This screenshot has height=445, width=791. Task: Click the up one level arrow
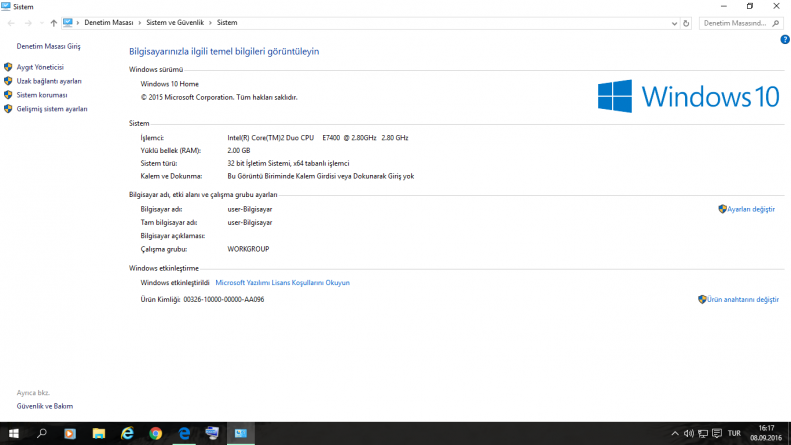(x=53, y=23)
